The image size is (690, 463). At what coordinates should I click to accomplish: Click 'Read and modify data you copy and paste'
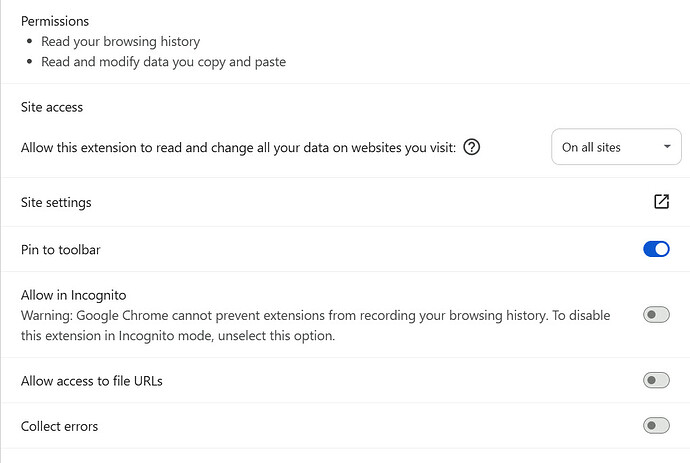(164, 62)
